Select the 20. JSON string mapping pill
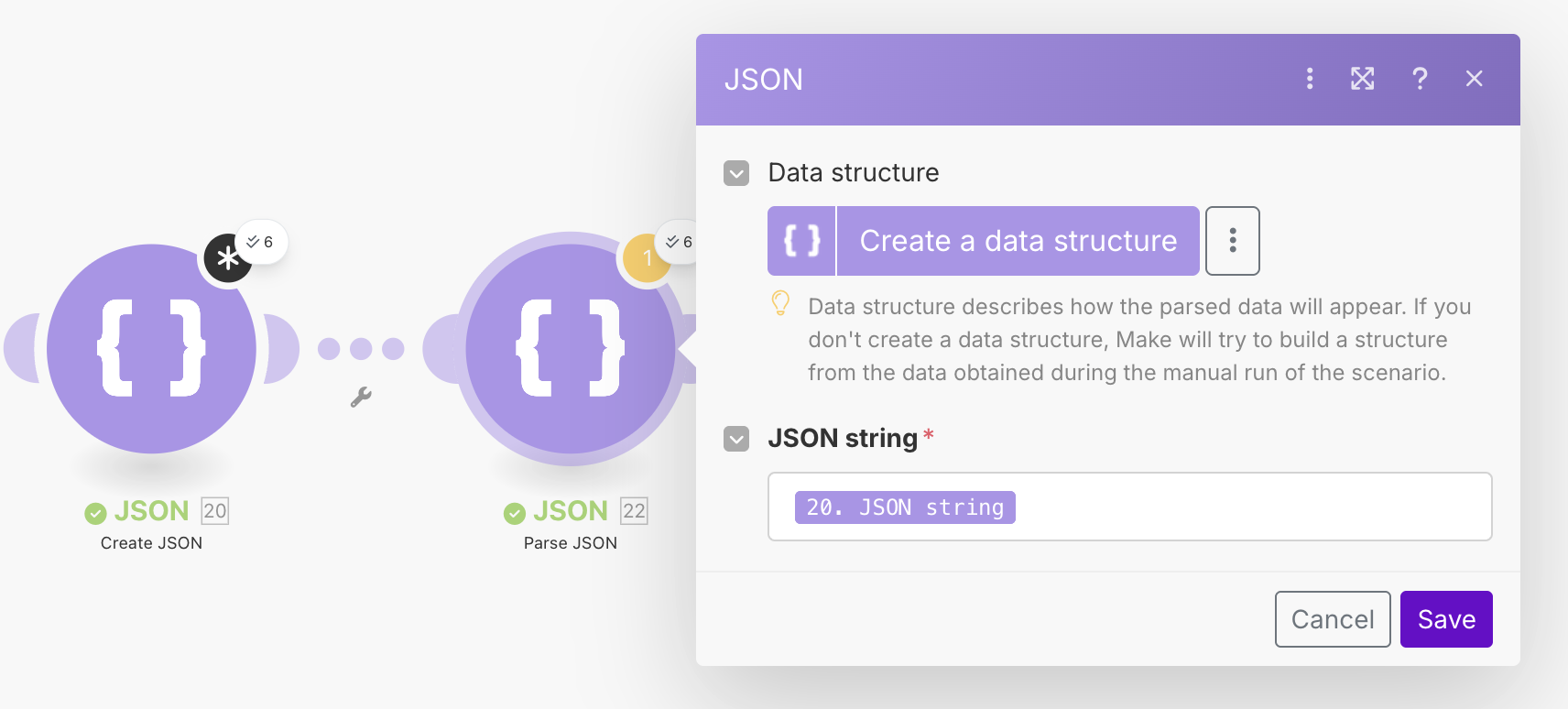1568x709 pixels. pyautogui.click(x=904, y=507)
